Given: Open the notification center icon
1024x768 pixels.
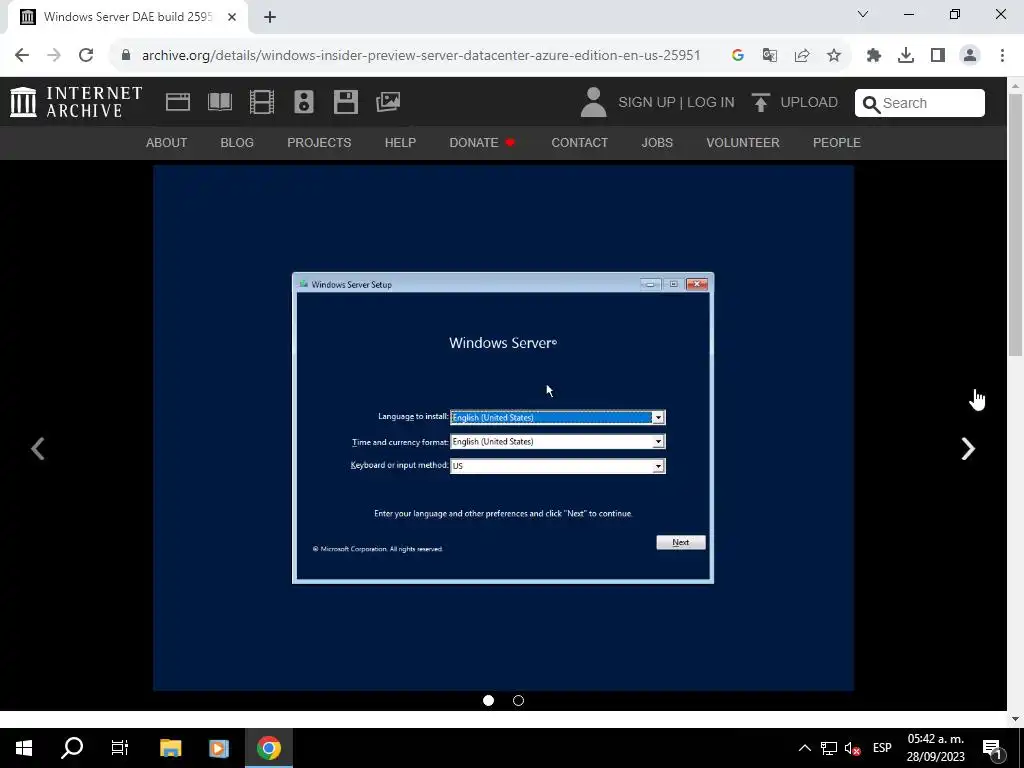Looking at the screenshot, I should point(993,748).
